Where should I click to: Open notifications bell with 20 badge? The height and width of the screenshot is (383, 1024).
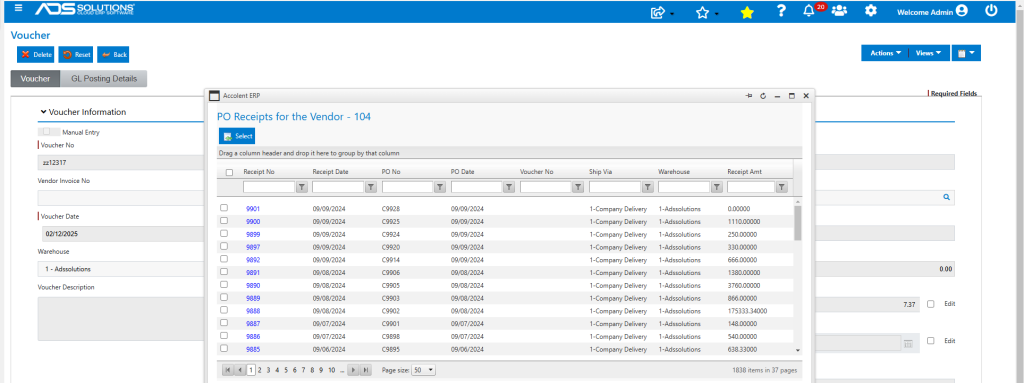[x=808, y=10]
